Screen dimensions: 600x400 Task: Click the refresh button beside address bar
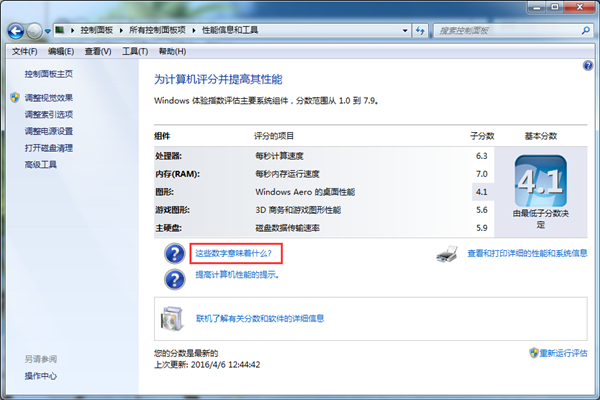[420, 31]
